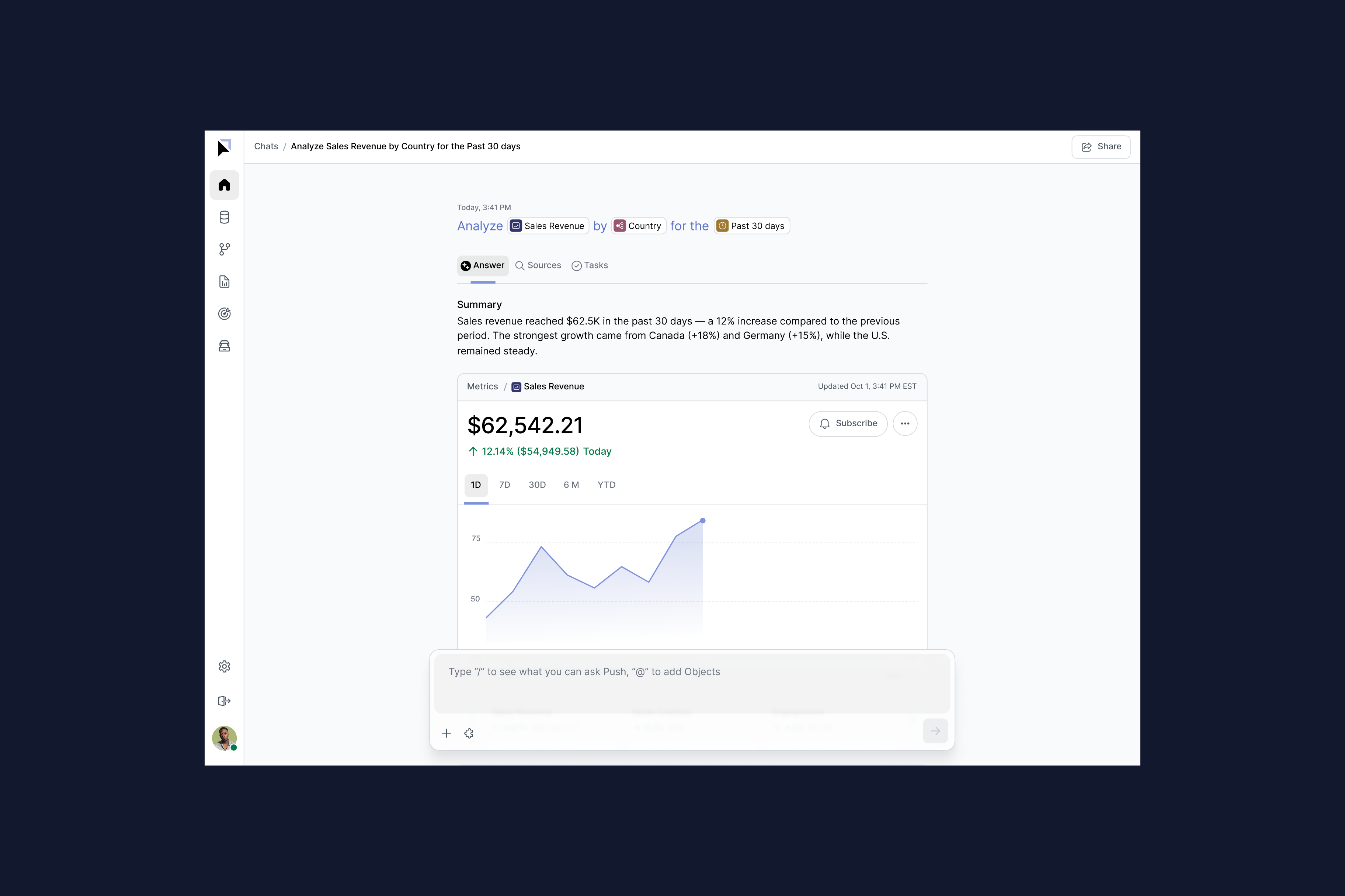
Task: Open the git branch icon in sidebar
Action: (224, 249)
